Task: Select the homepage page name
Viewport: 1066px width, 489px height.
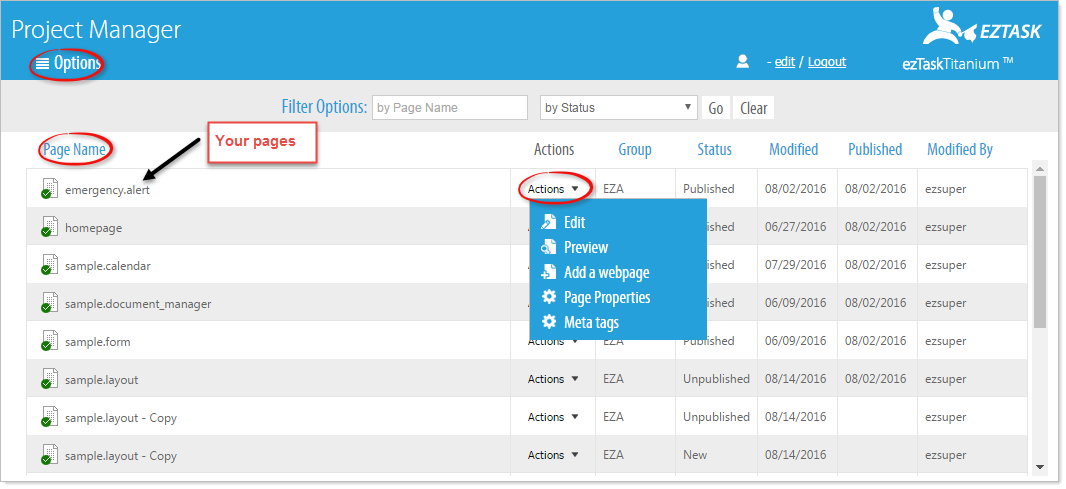Action: 94,228
